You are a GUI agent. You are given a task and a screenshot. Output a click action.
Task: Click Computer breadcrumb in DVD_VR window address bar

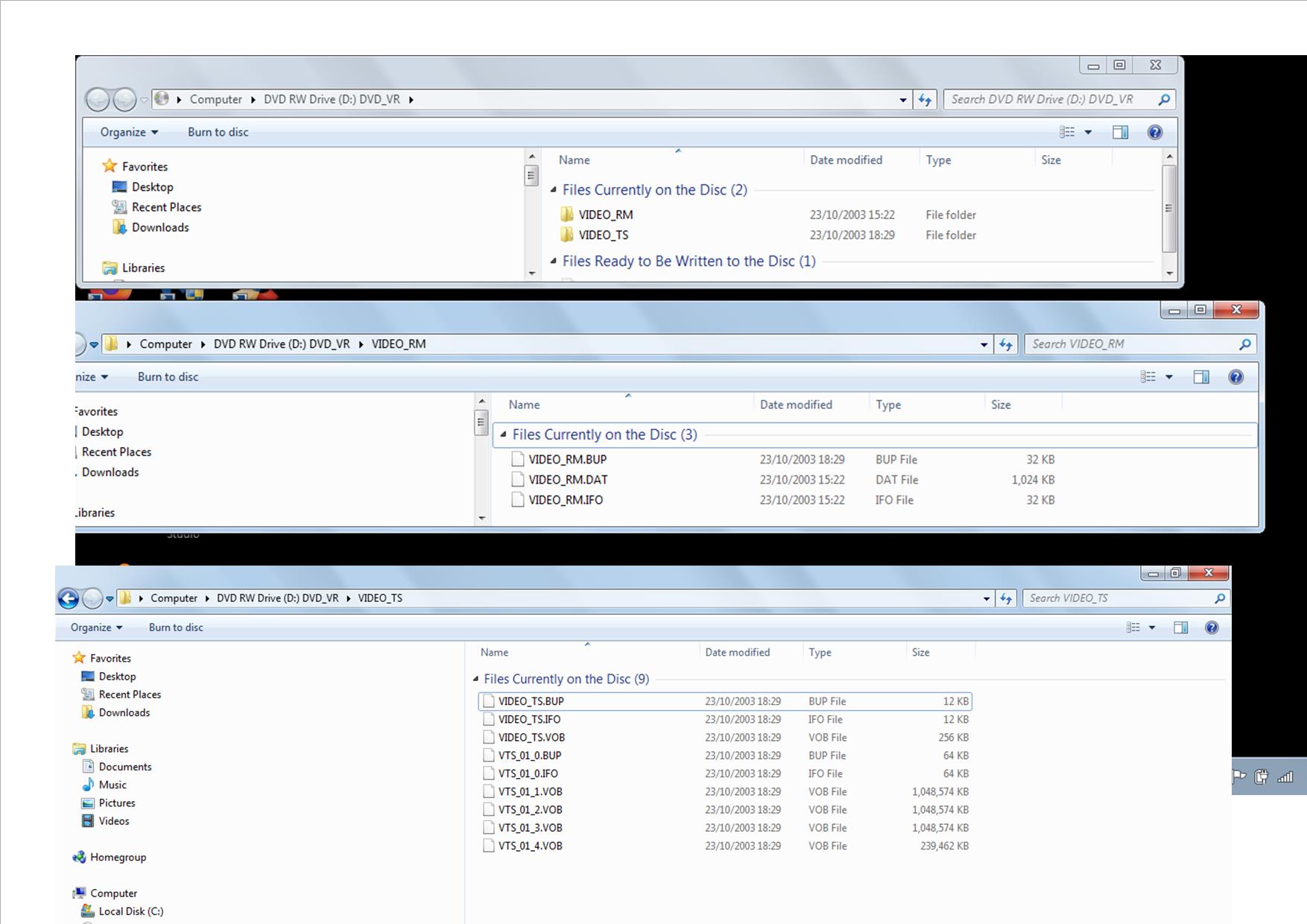[215, 99]
